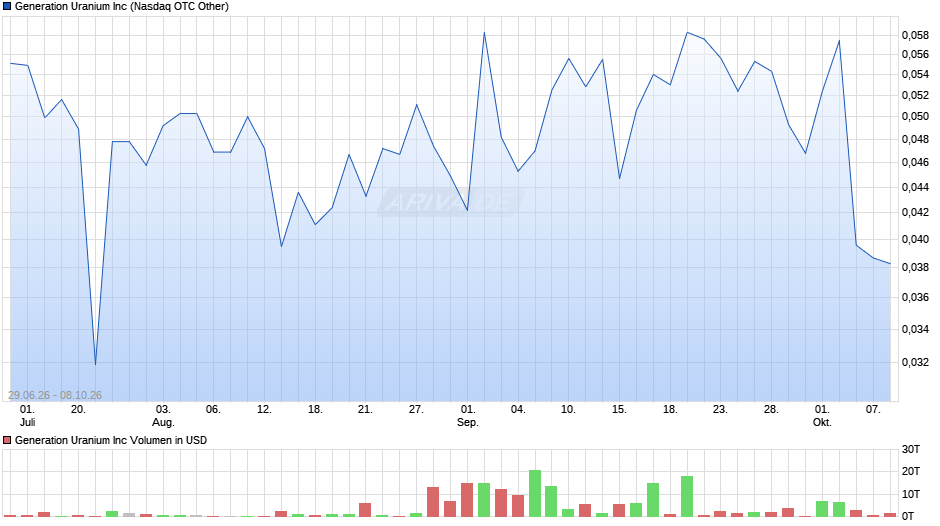The height and width of the screenshot is (526, 940).
Task: Click the '03. Aug.' date axis label
Action: pyautogui.click(x=163, y=416)
